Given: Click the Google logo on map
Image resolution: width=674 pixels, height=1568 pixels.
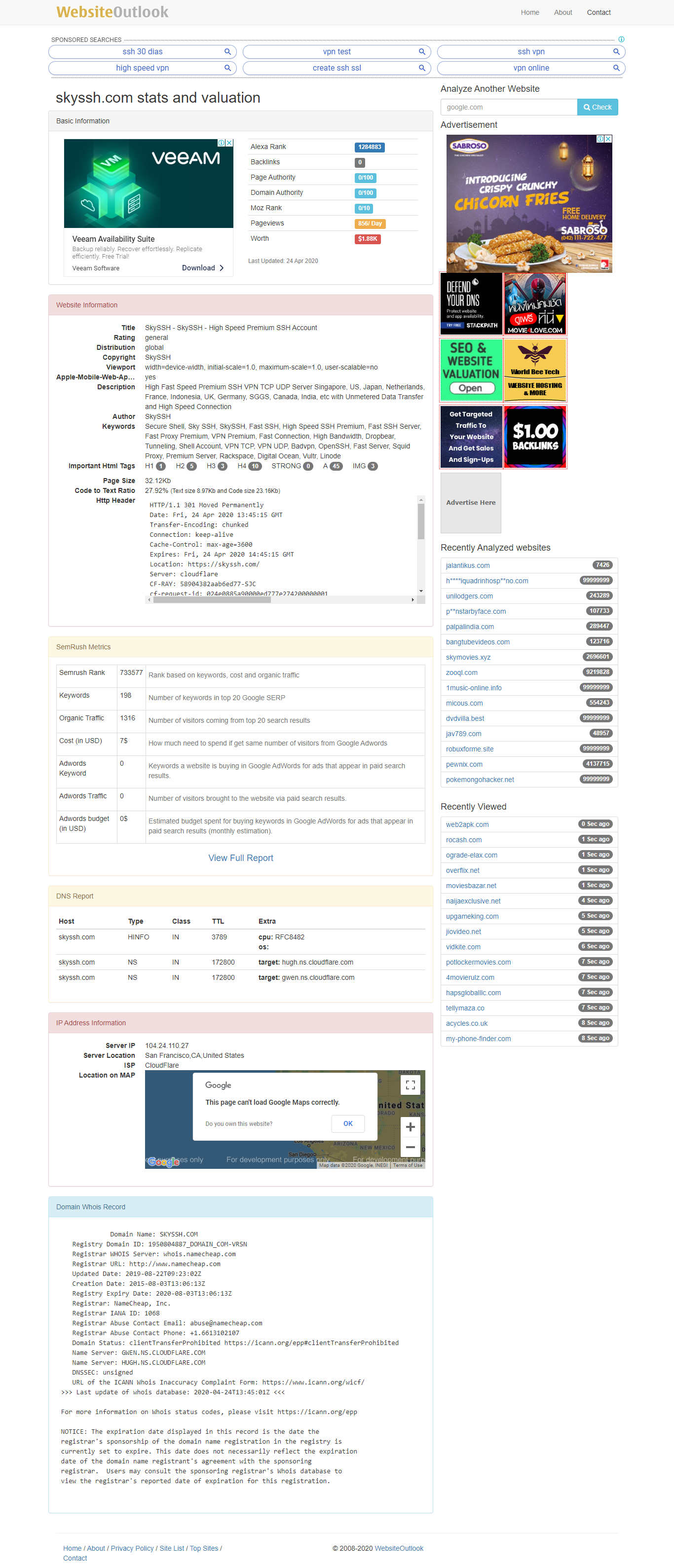Looking at the screenshot, I should pos(164,1162).
